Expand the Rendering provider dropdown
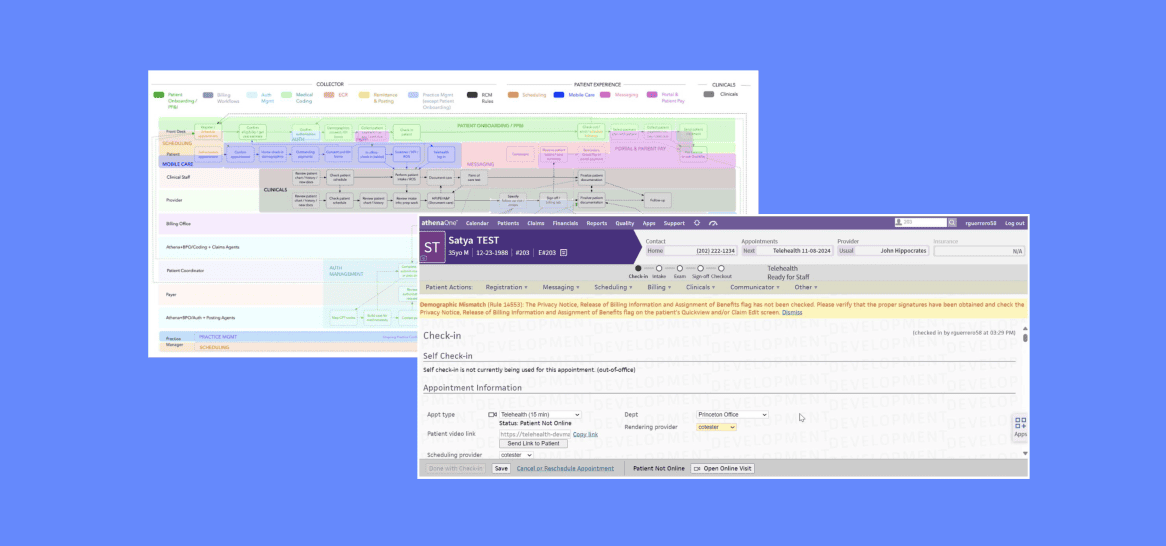This screenshot has height=546, width=1166. pyautogui.click(x=716, y=427)
